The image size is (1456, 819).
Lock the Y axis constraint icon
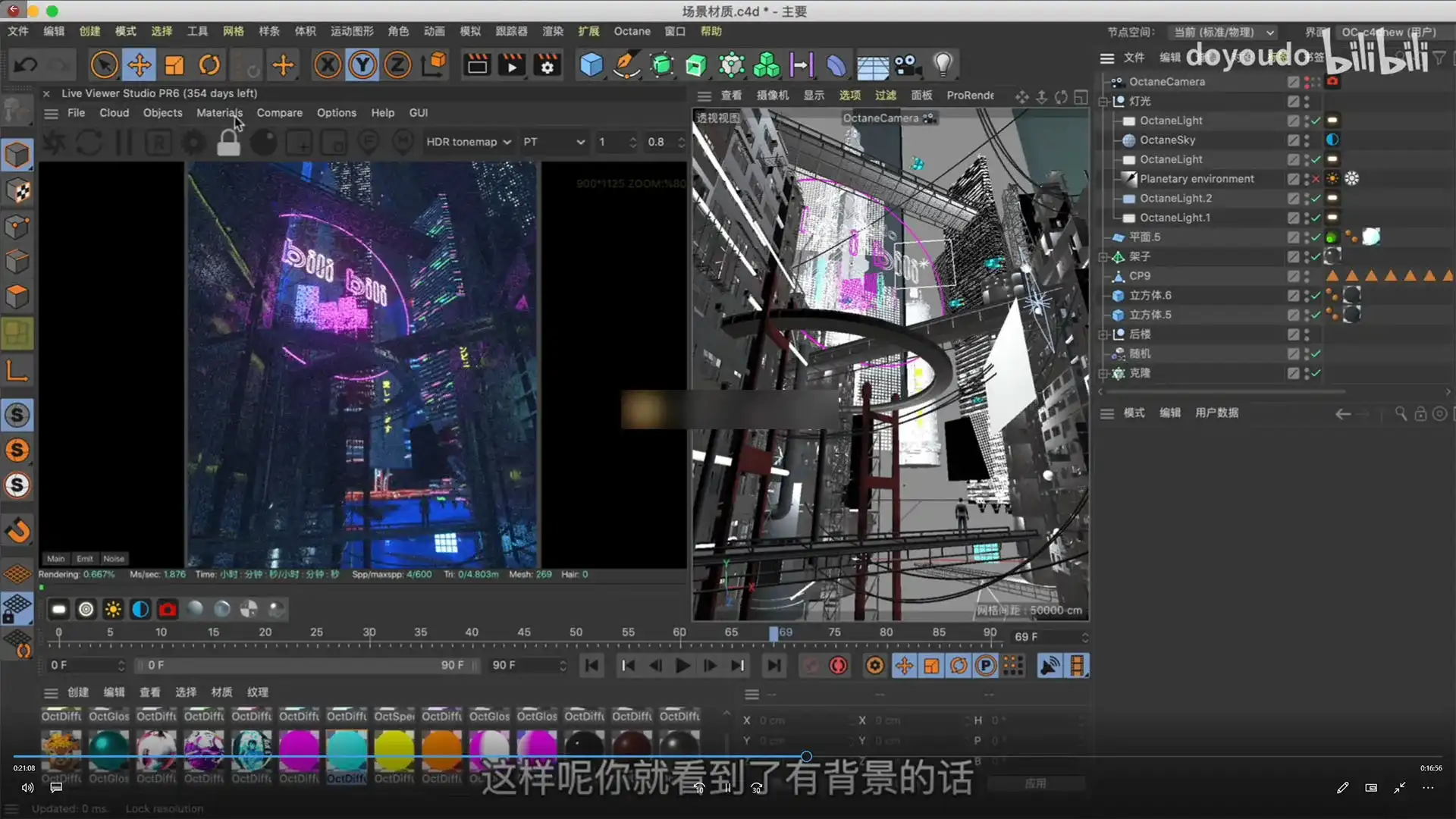point(362,65)
